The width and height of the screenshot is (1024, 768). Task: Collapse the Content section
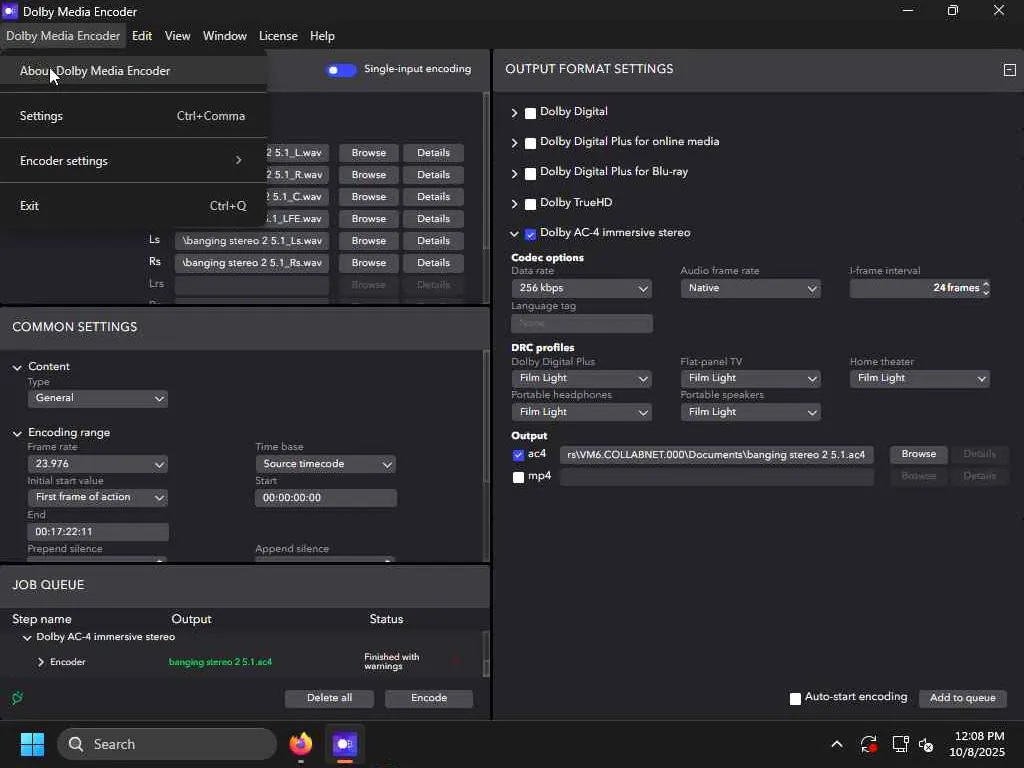(x=17, y=368)
